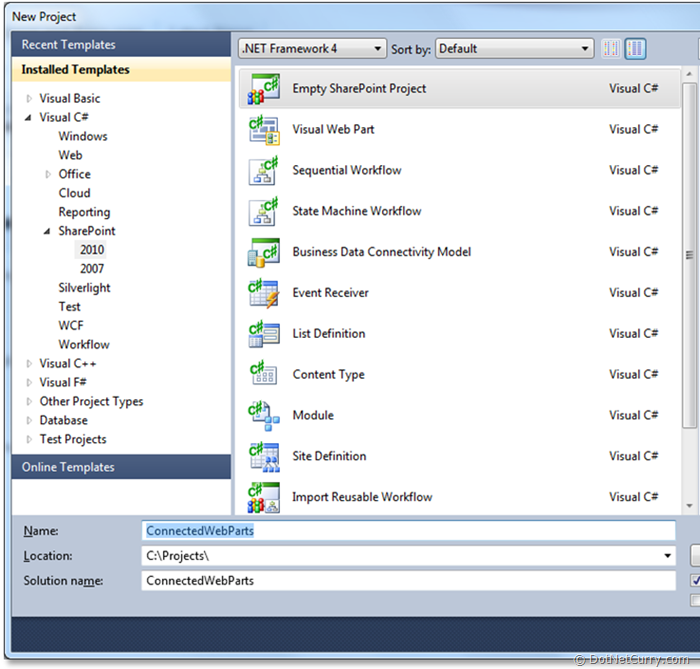Click 'Site Definition' template name
This screenshot has height=669, width=700.
pos(329,456)
